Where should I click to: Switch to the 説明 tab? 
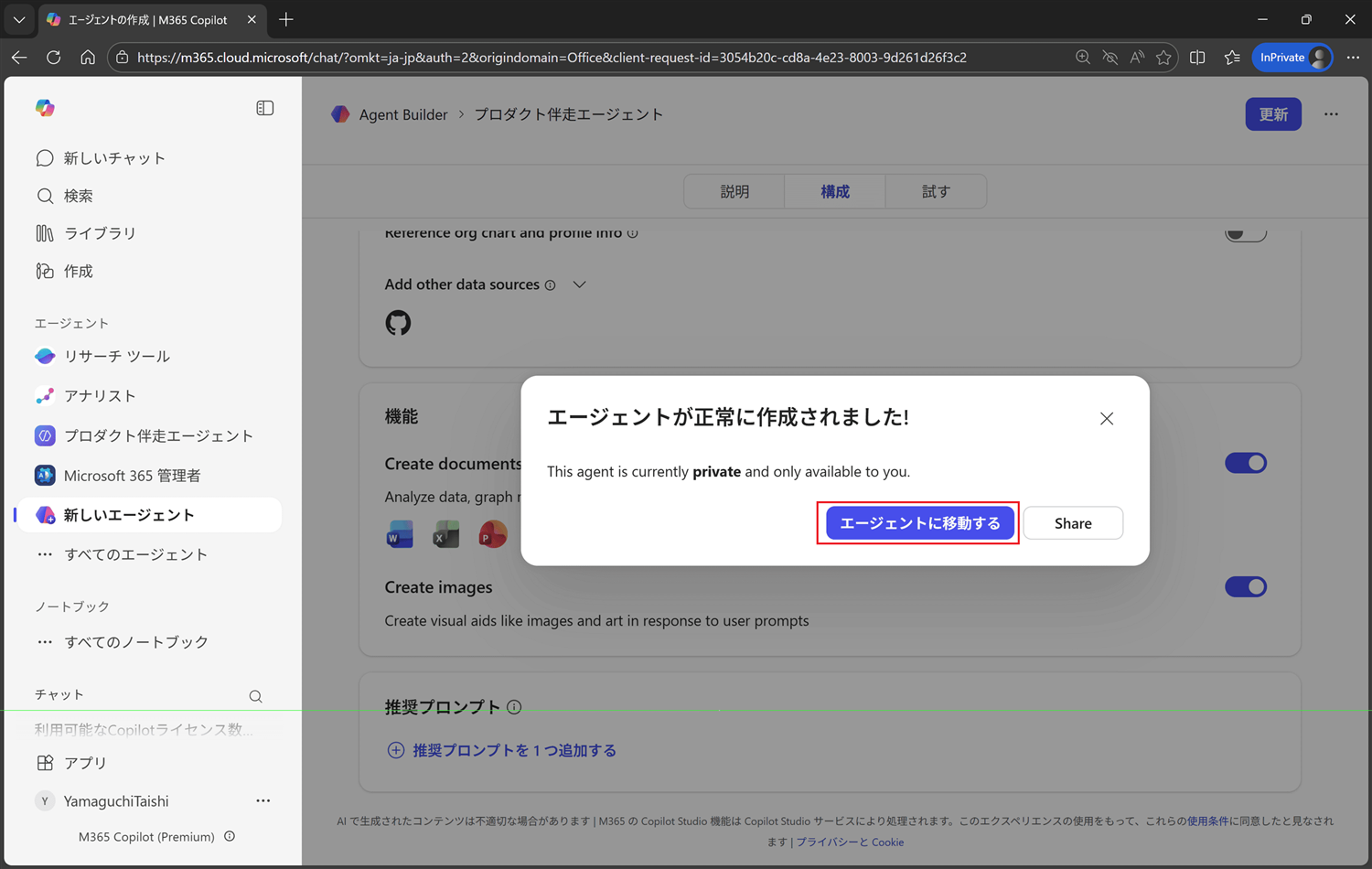point(734,191)
